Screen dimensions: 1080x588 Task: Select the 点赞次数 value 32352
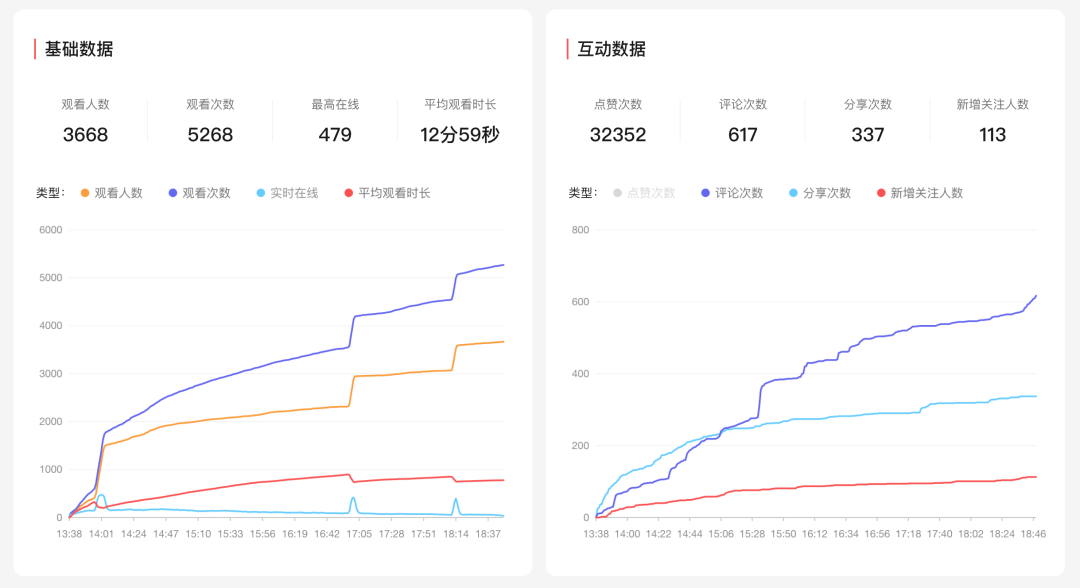(618, 134)
